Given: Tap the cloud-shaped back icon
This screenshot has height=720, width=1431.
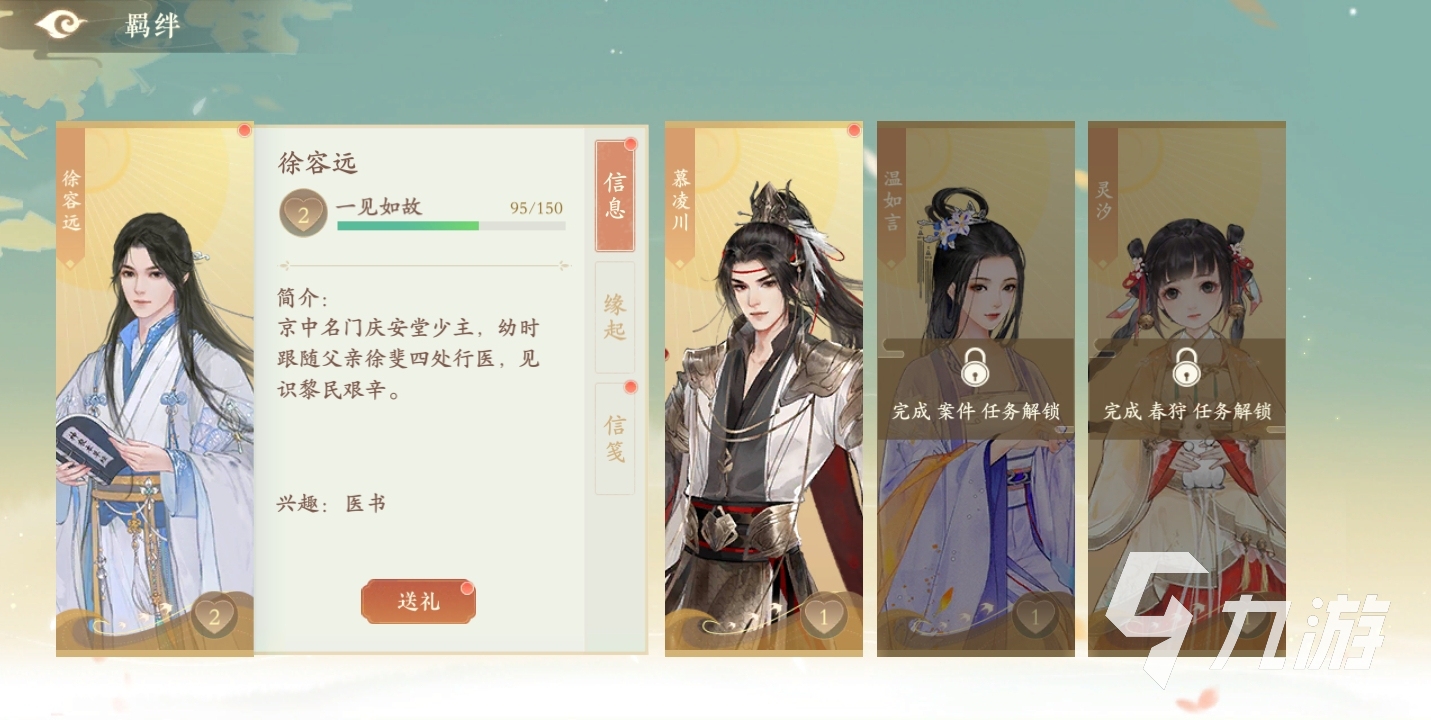Looking at the screenshot, I should point(61,24).
